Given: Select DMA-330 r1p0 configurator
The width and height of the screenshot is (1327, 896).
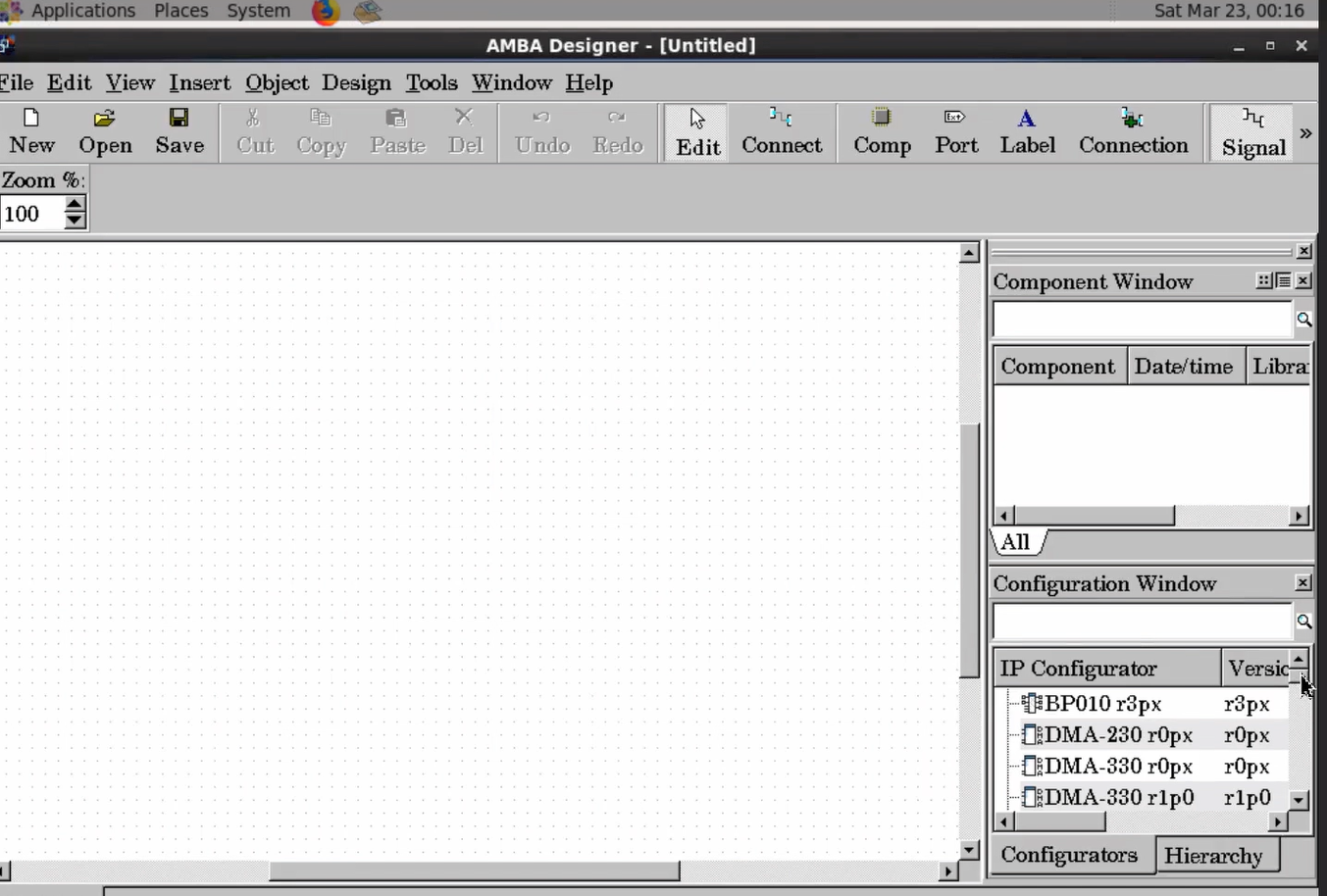Looking at the screenshot, I should coord(1119,798).
